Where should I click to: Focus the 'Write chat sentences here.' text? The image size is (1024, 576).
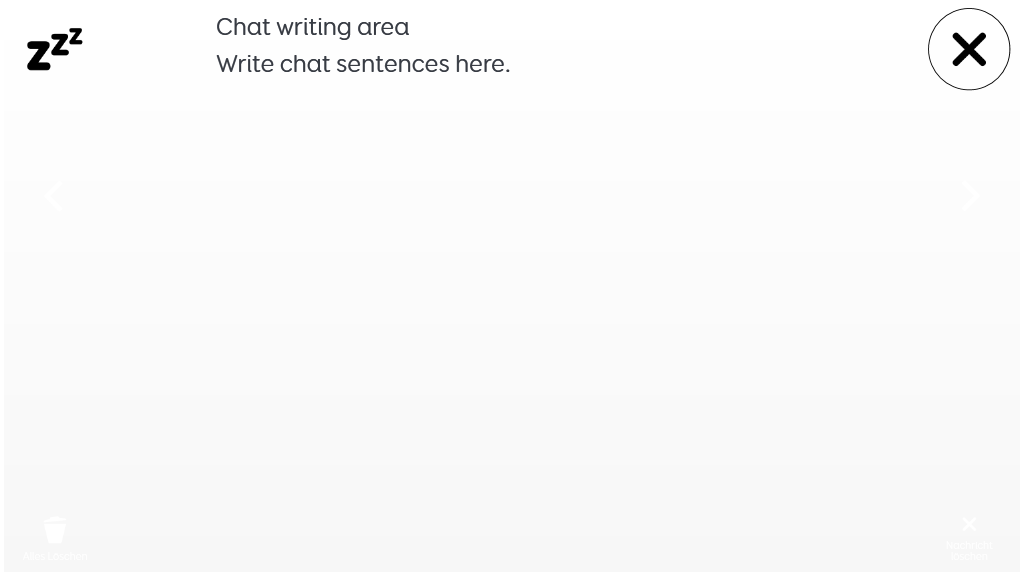[363, 64]
